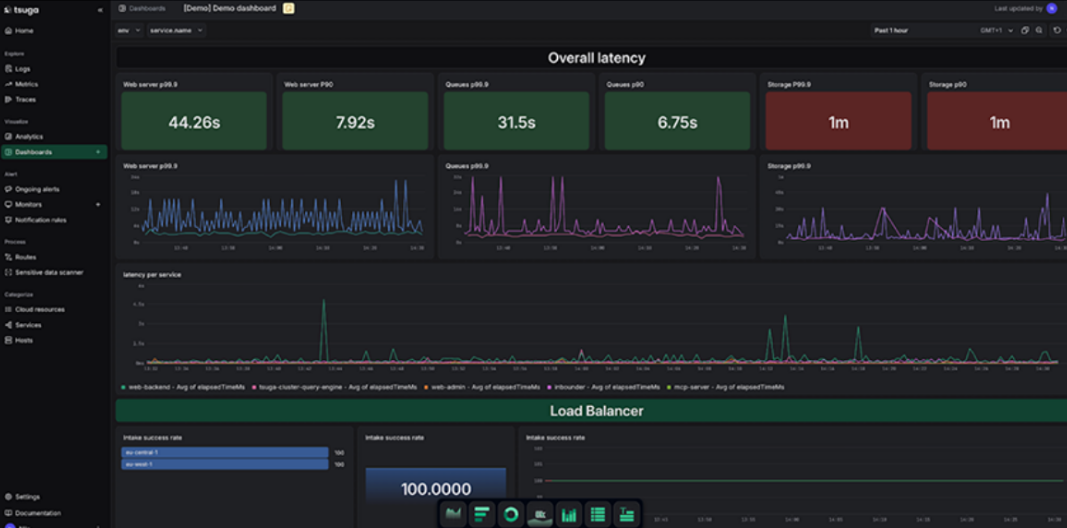Go to Dashboards breadcrumb in header
1067x528 pixels.
[x=142, y=8]
